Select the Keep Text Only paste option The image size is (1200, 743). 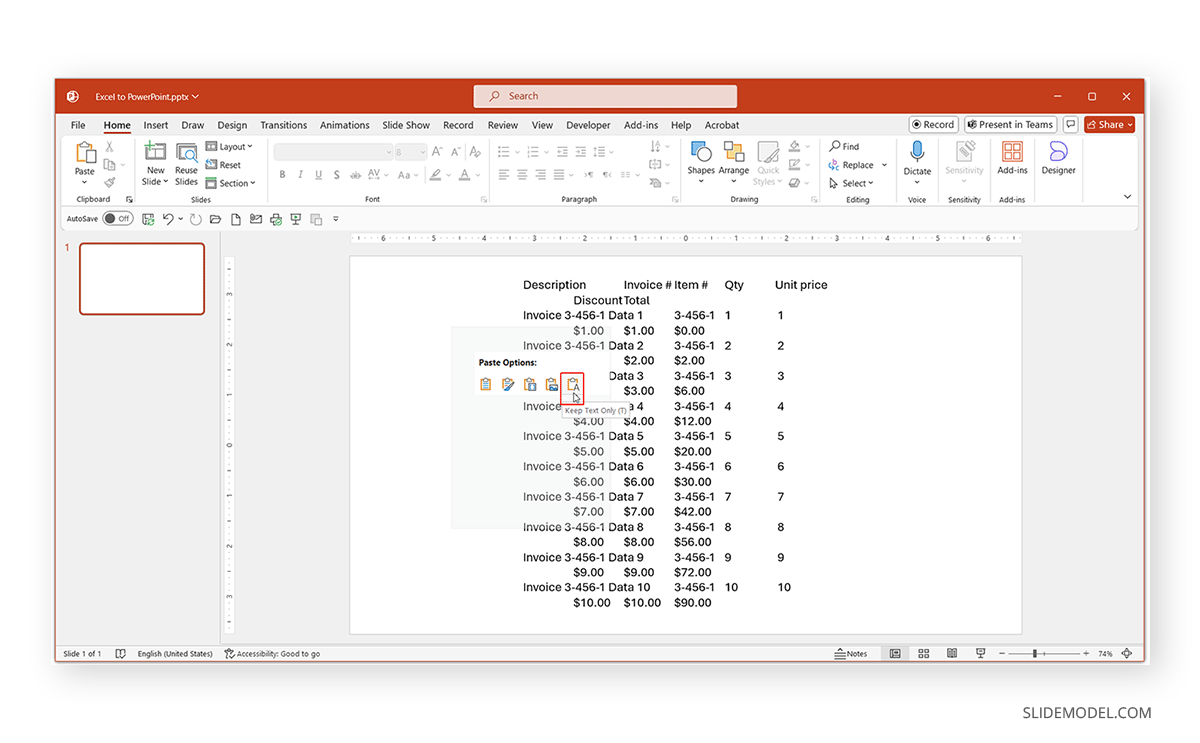pos(573,384)
